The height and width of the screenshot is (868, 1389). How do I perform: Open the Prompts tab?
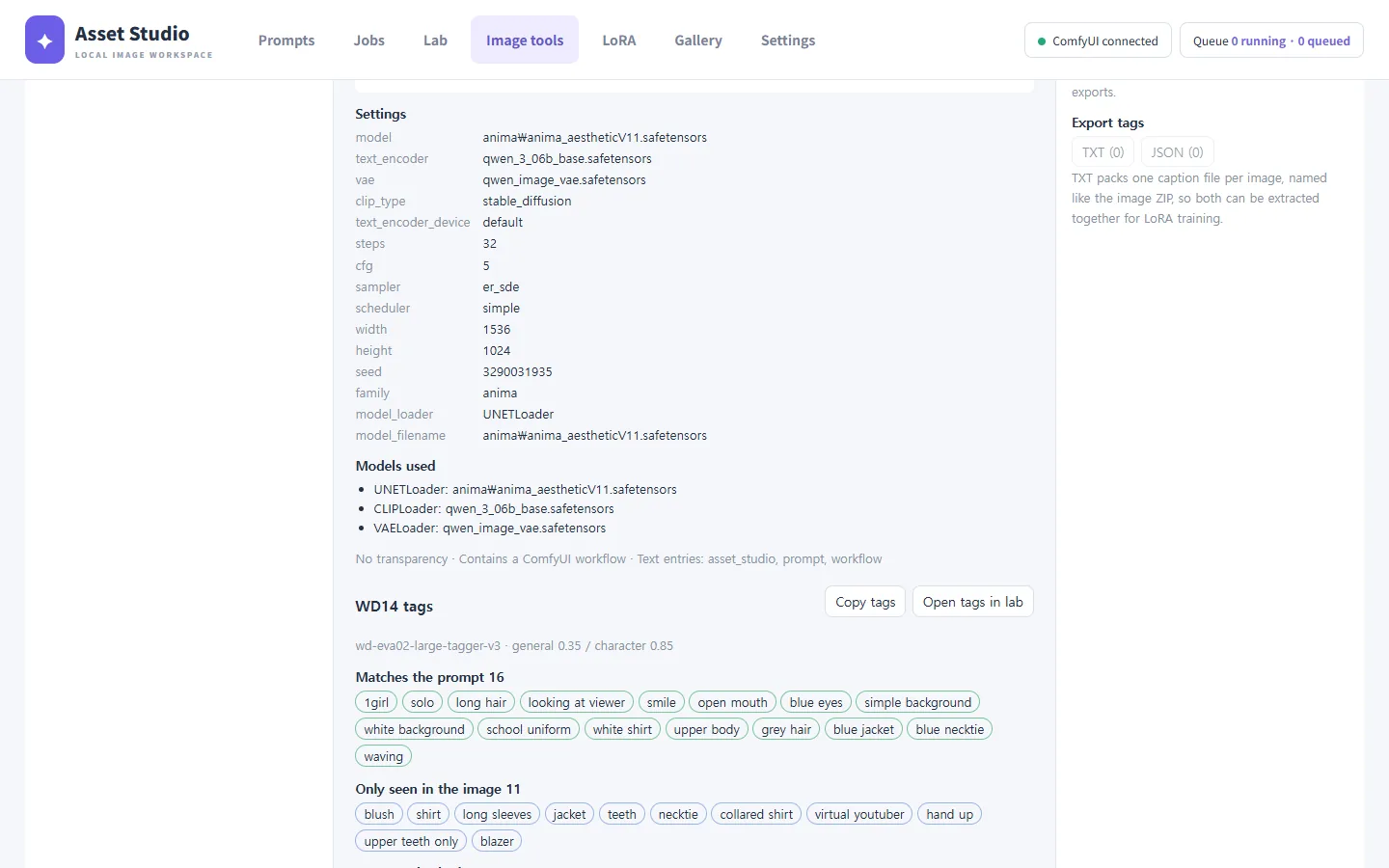tap(286, 40)
